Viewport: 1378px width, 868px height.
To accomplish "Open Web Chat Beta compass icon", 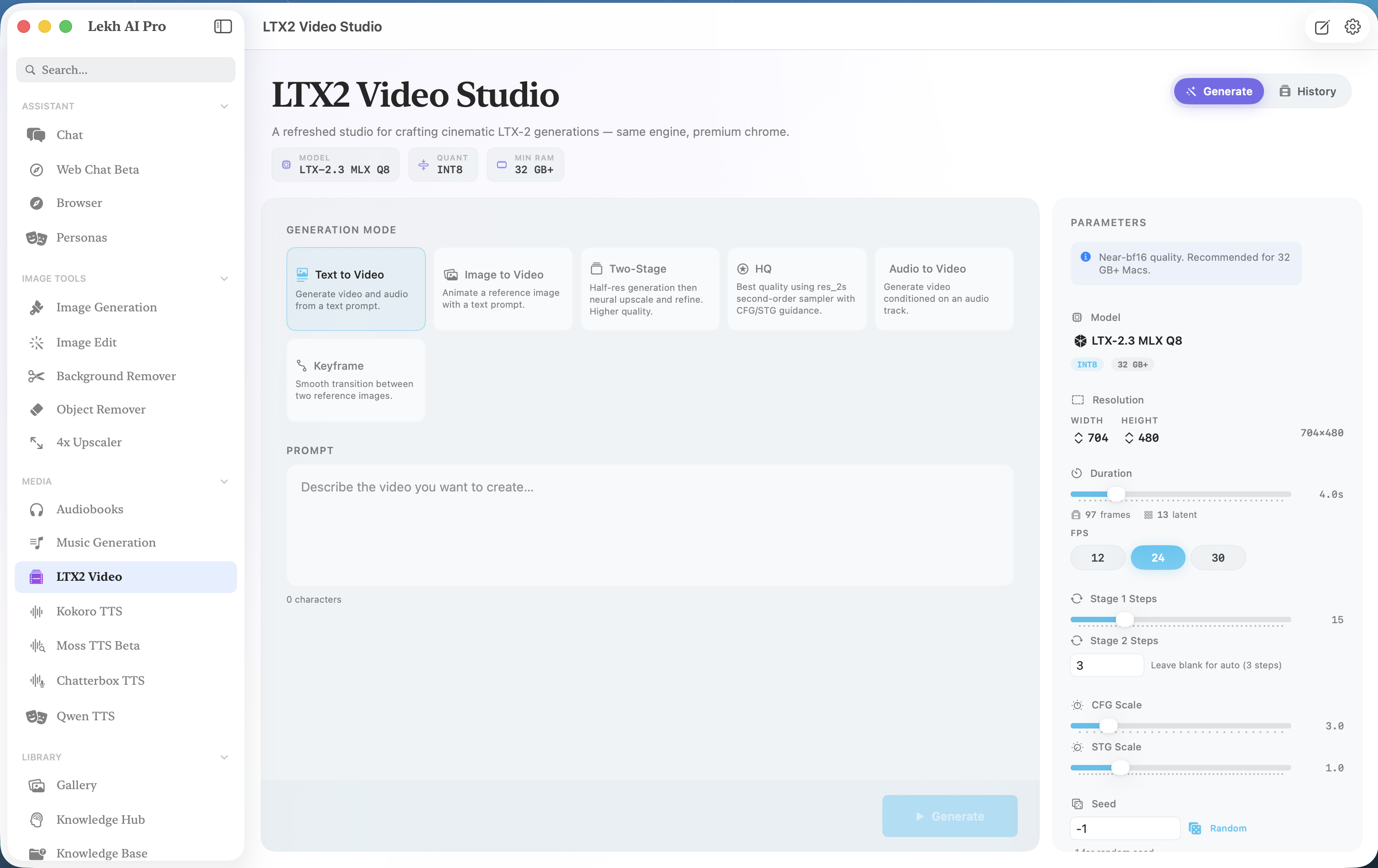I will (x=36, y=170).
